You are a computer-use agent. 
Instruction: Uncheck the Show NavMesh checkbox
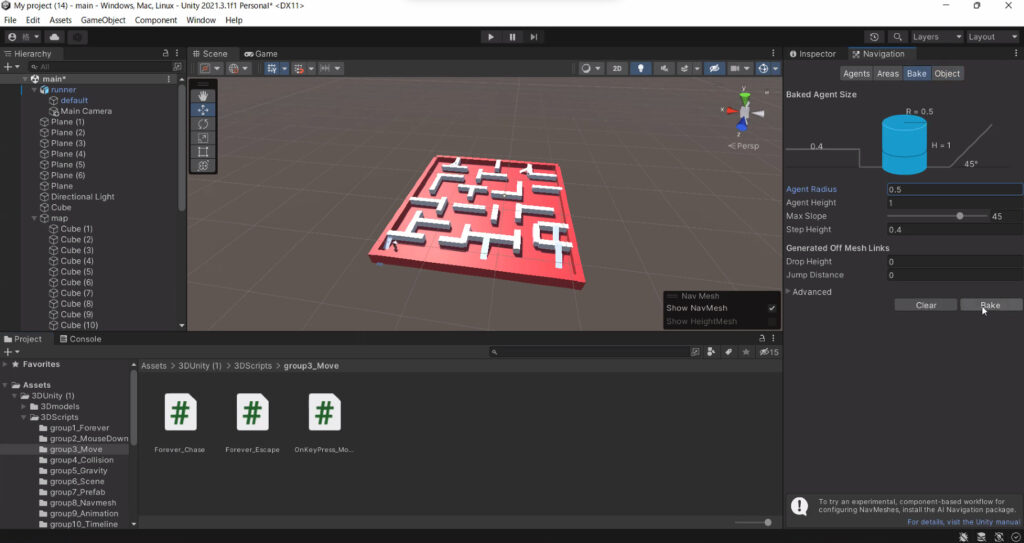771,308
